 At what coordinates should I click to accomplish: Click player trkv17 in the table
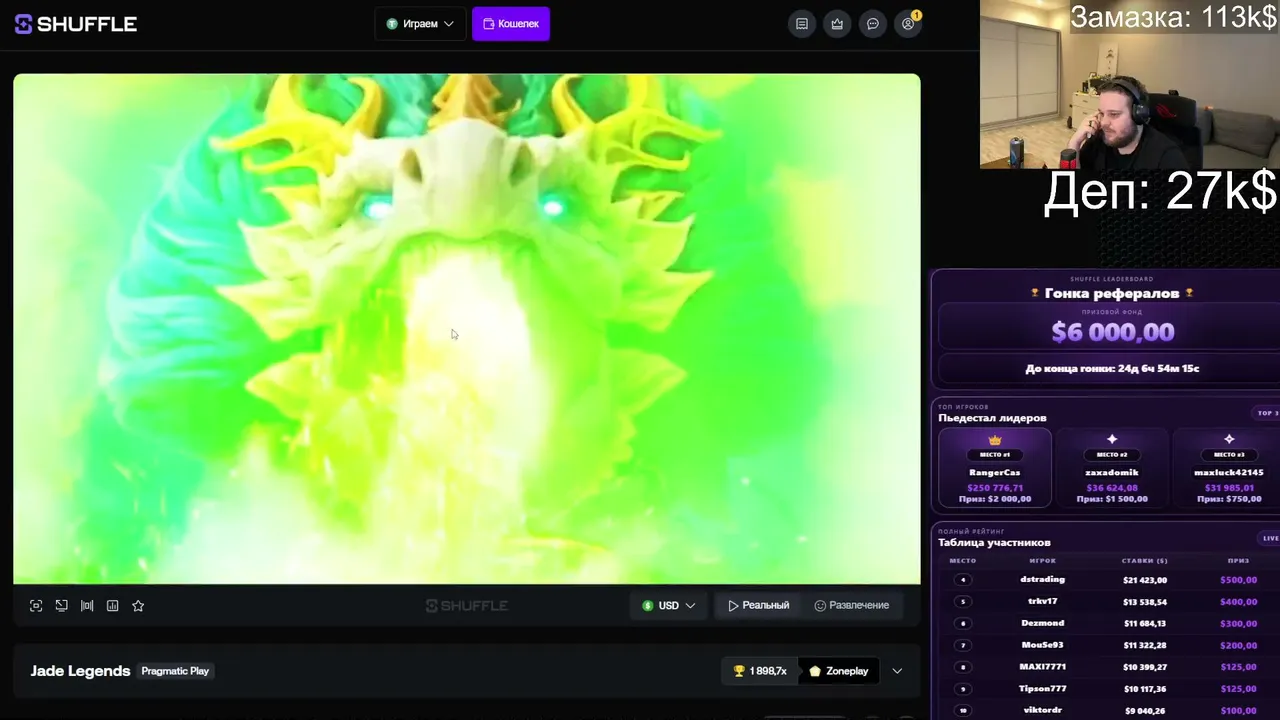[1042, 602]
